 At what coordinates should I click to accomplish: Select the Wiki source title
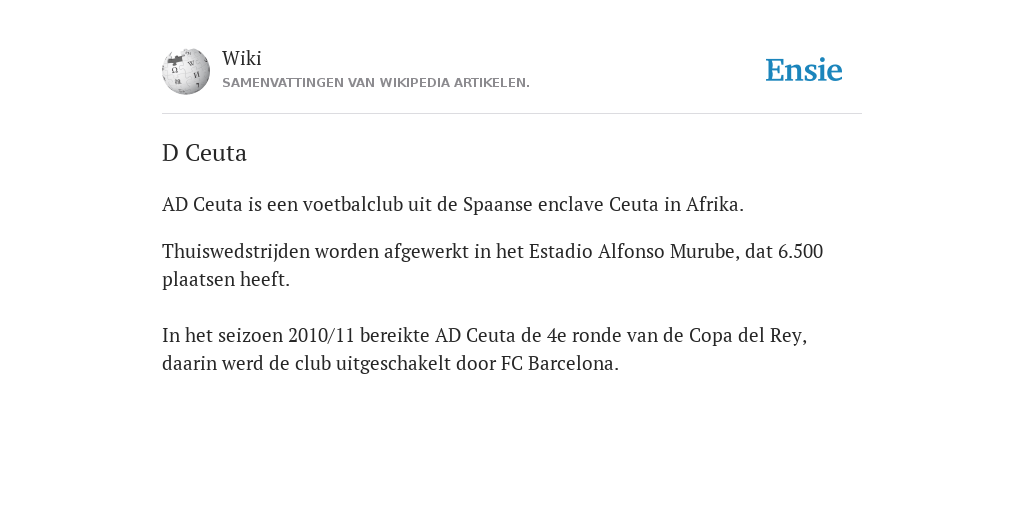pyautogui.click(x=242, y=58)
